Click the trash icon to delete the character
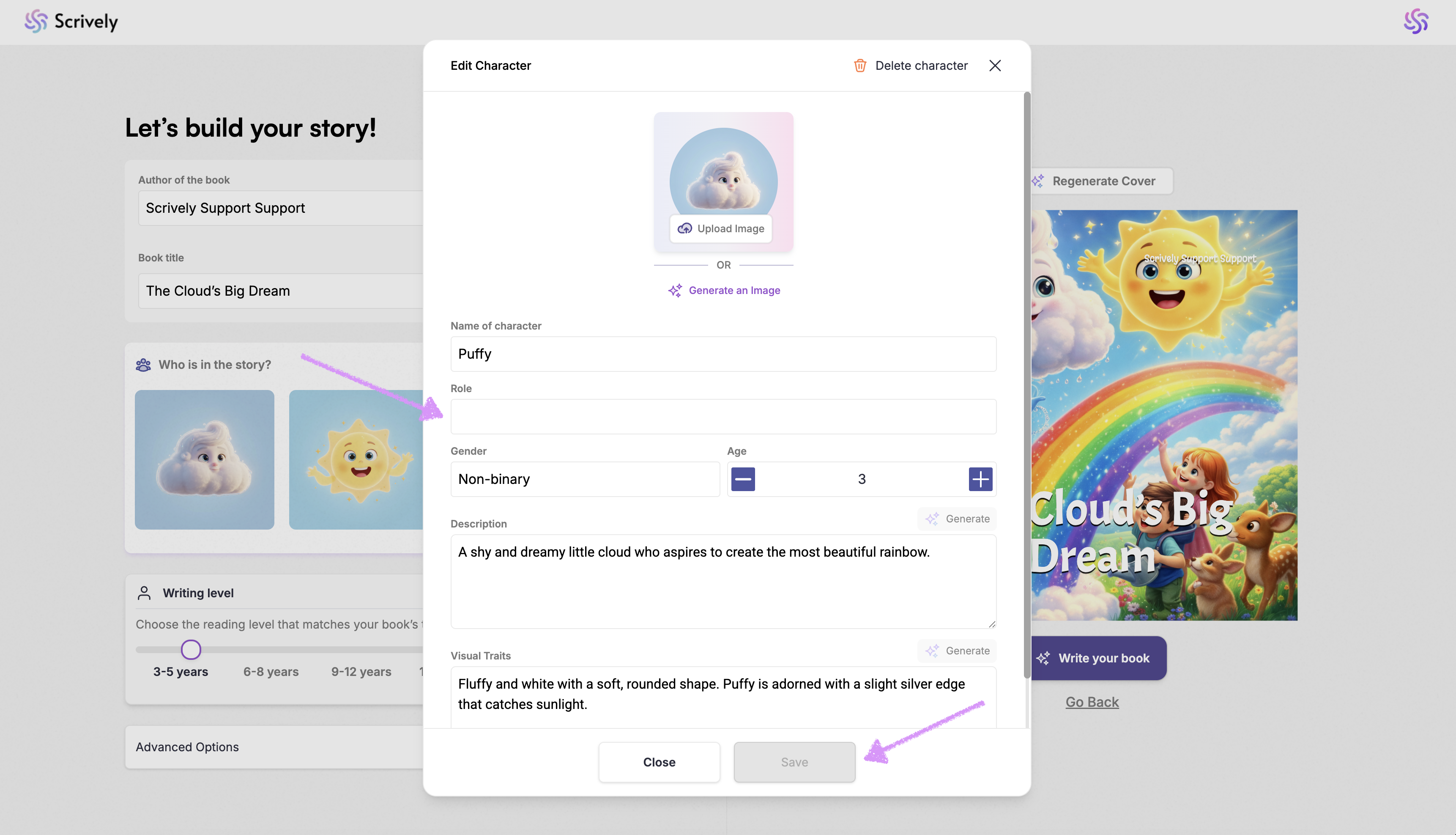 click(x=859, y=66)
